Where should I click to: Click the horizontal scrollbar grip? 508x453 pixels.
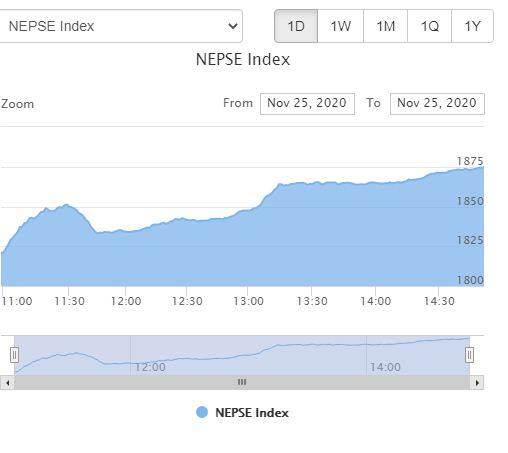pyautogui.click(x=242, y=383)
